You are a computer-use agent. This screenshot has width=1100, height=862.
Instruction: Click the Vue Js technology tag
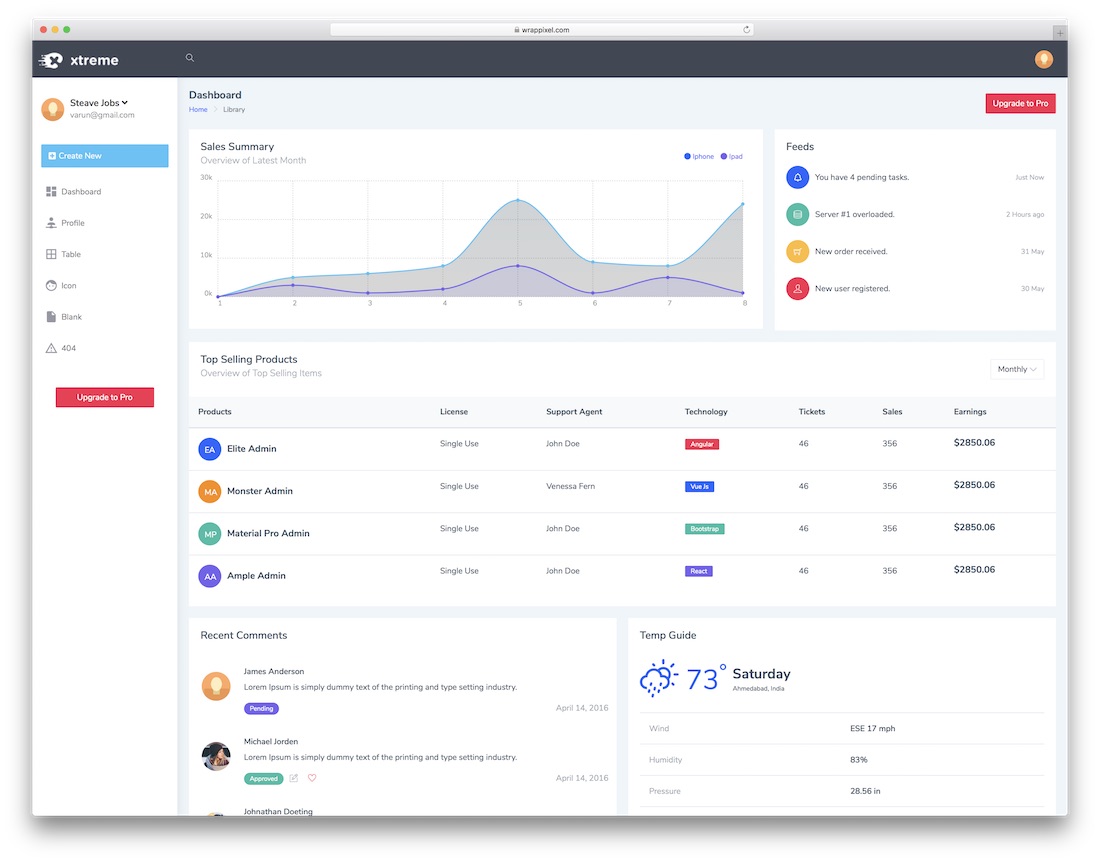[699, 487]
